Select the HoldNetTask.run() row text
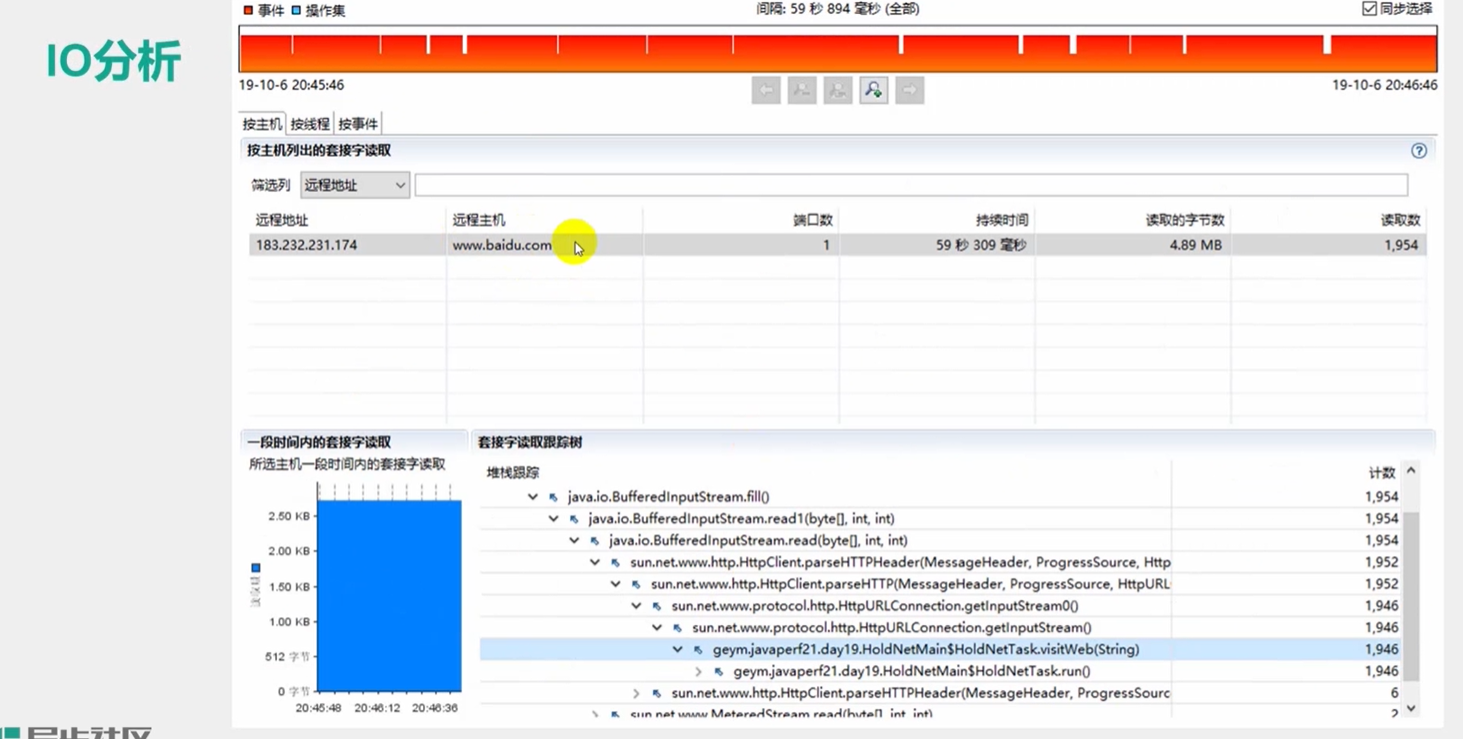The image size is (1463, 739). tap(912, 672)
